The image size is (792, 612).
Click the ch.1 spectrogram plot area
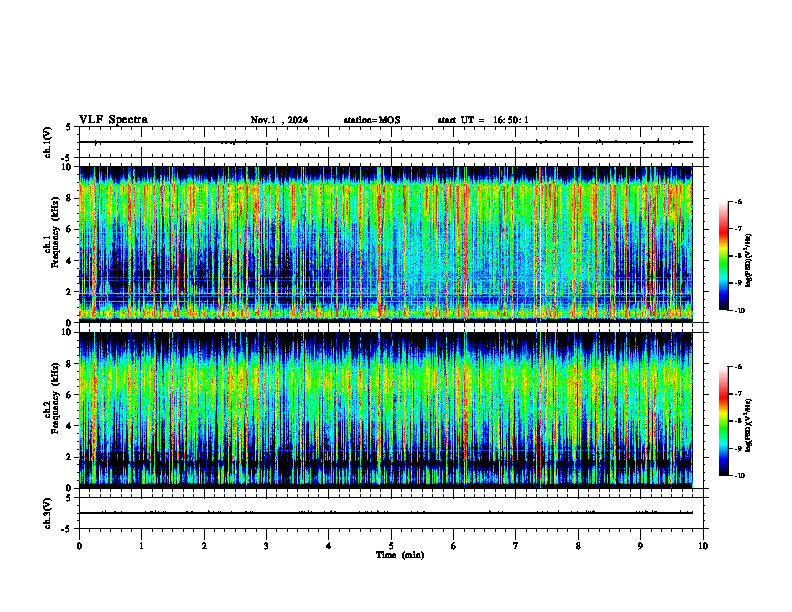pos(385,244)
